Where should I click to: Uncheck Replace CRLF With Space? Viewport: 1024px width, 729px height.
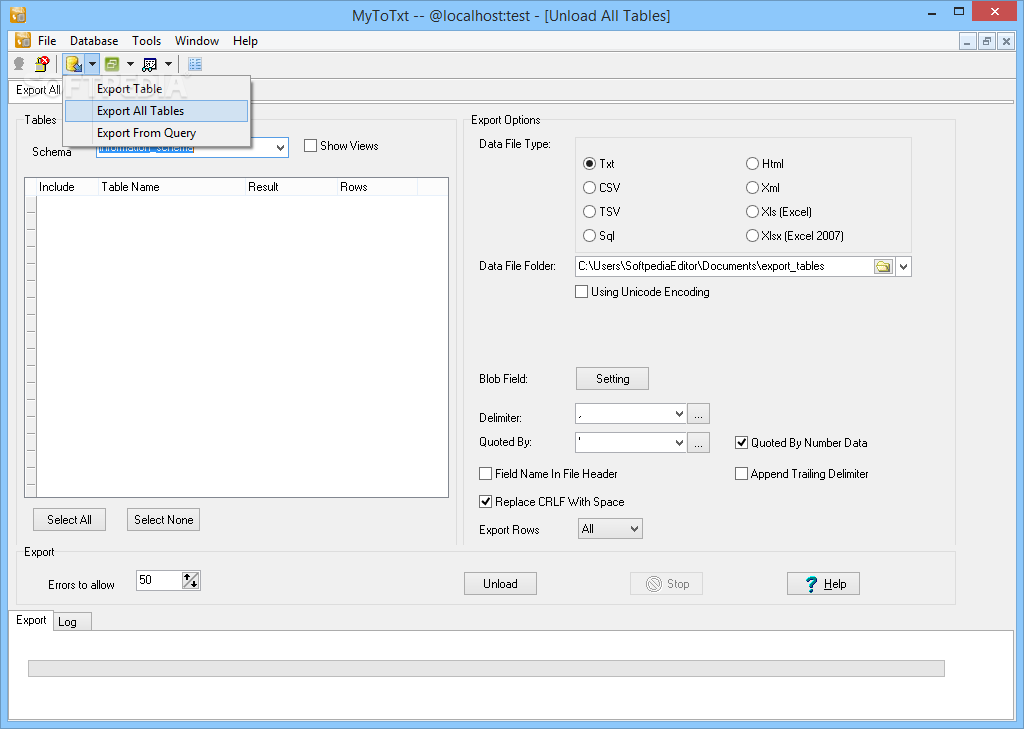(x=485, y=502)
